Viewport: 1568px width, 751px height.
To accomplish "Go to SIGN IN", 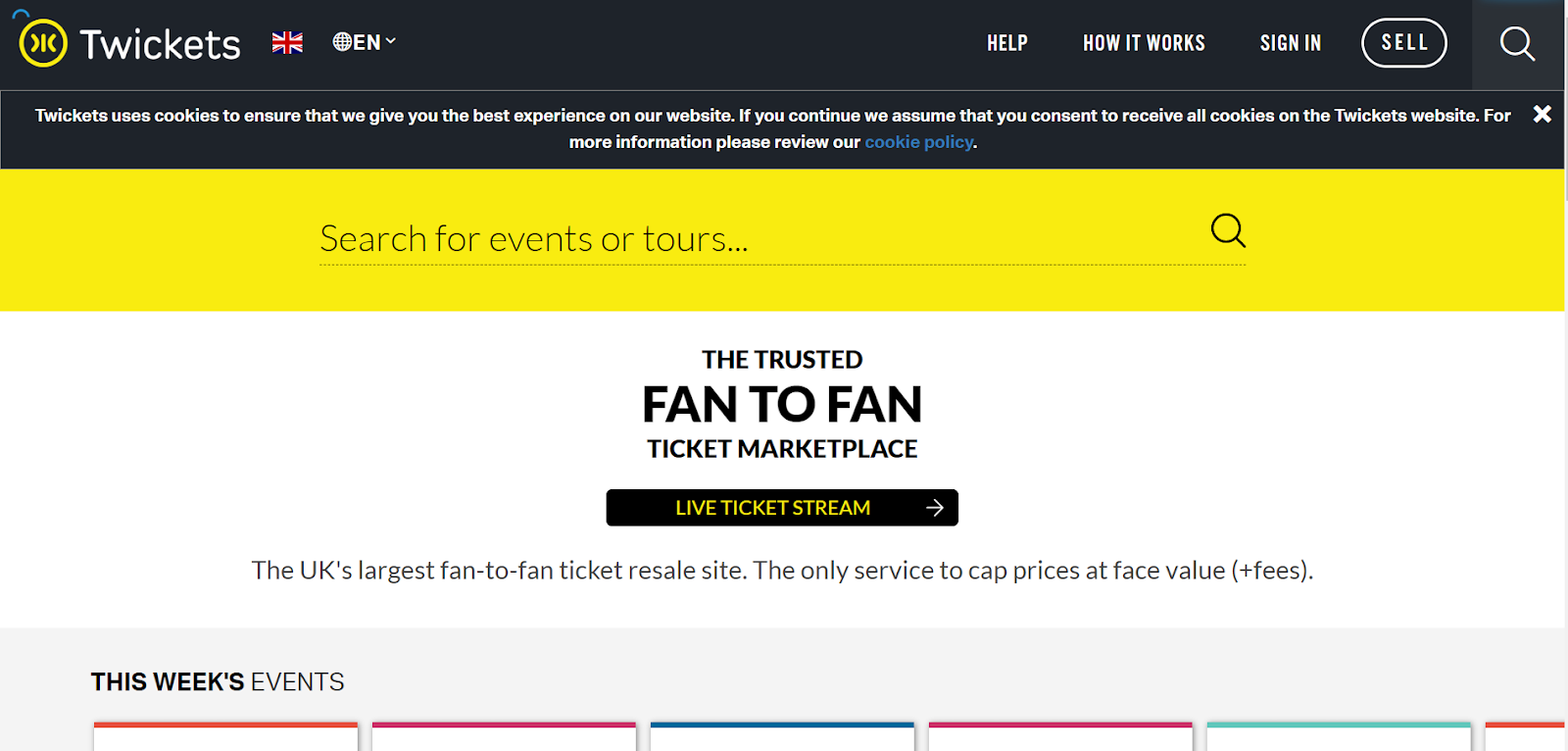I will (x=1290, y=43).
